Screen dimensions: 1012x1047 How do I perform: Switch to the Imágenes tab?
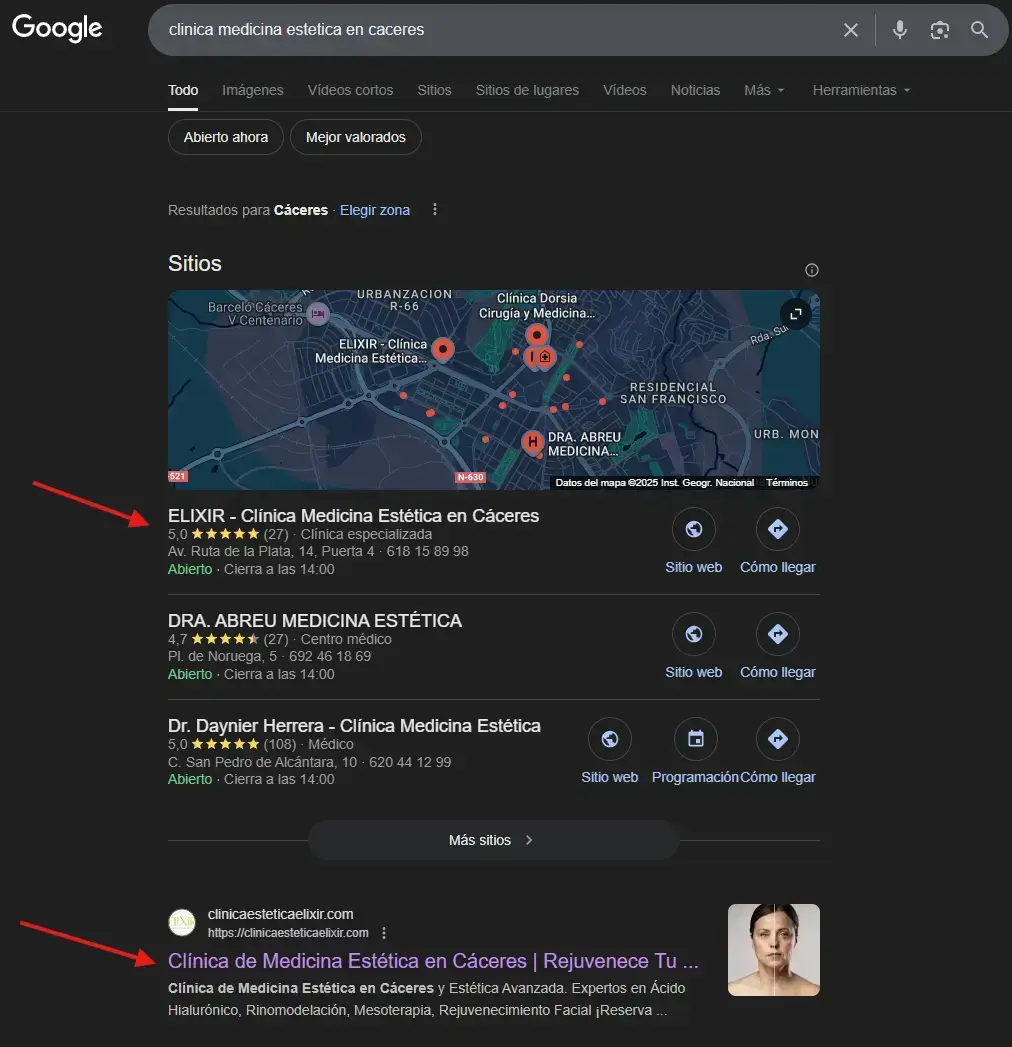pyautogui.click(x=253, y=90)
